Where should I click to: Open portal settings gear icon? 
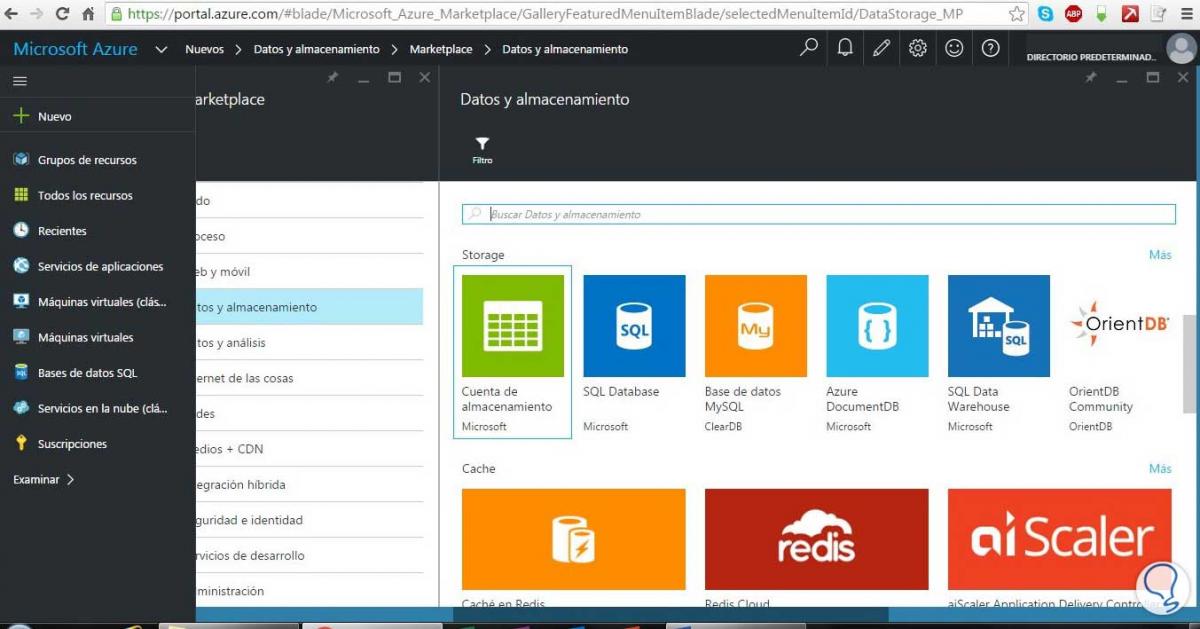coord(918,48)
